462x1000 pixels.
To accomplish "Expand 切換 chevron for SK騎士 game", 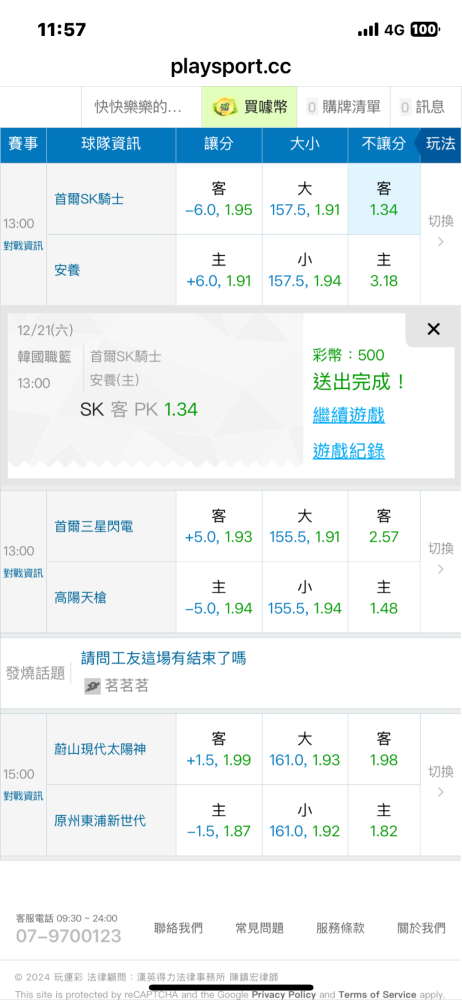I will tap(440, 242).
